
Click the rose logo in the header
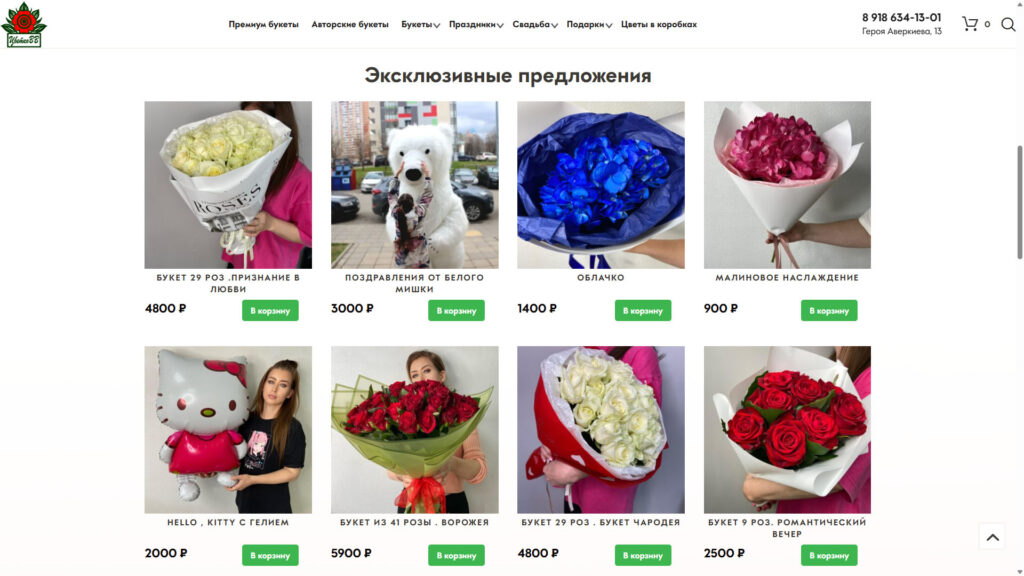(24, 25)
